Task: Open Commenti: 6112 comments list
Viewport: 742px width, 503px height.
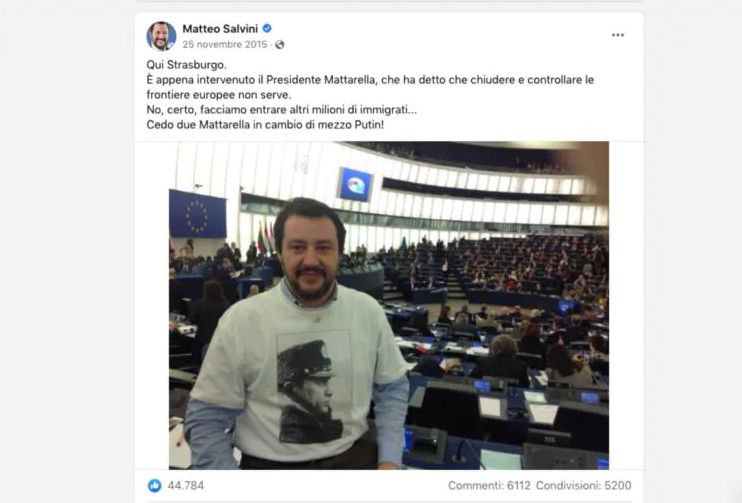Action: [x=489, y=485]
